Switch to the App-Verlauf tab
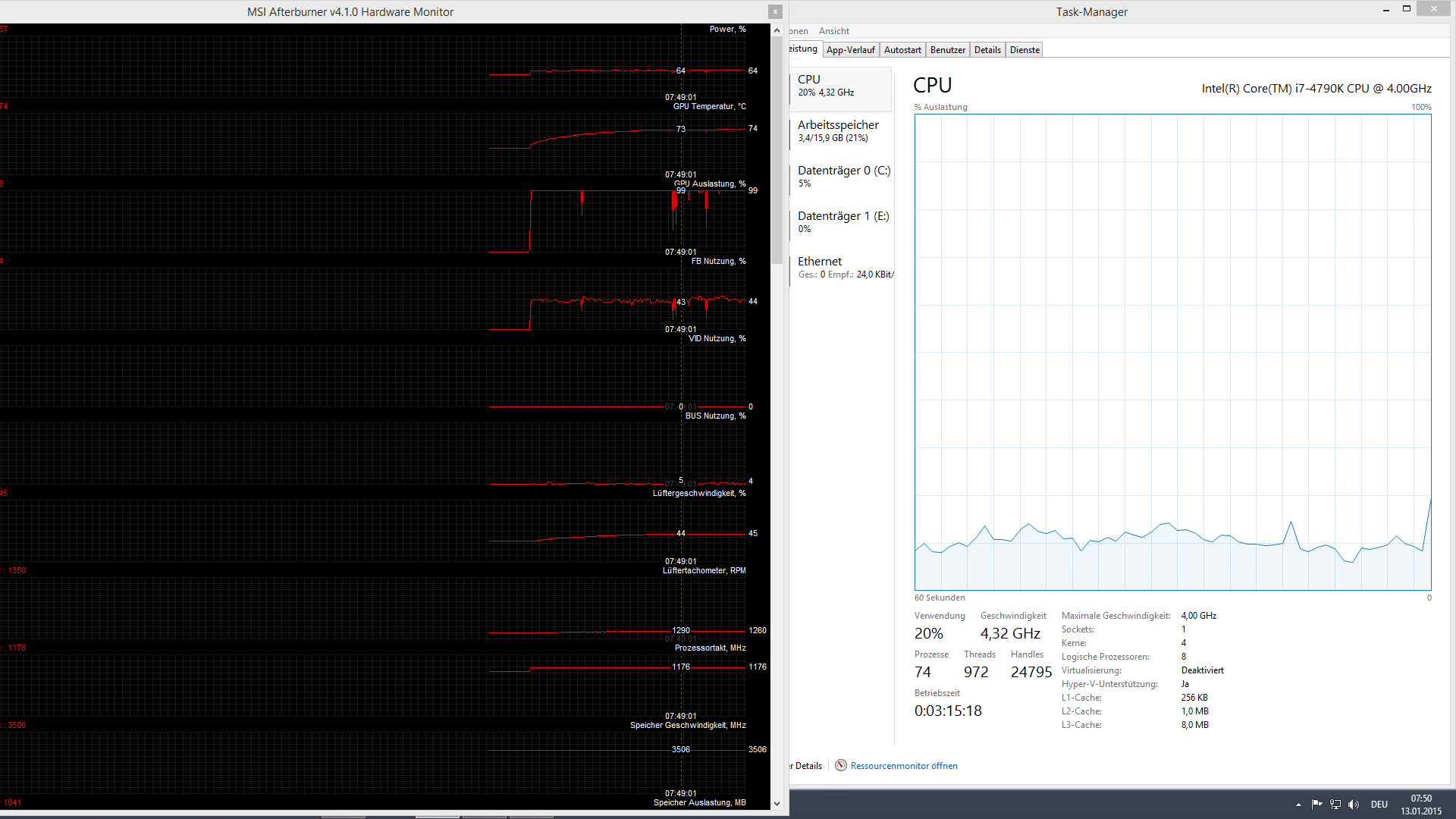This screenshot has width=1456, height=819. coord(850,50)
